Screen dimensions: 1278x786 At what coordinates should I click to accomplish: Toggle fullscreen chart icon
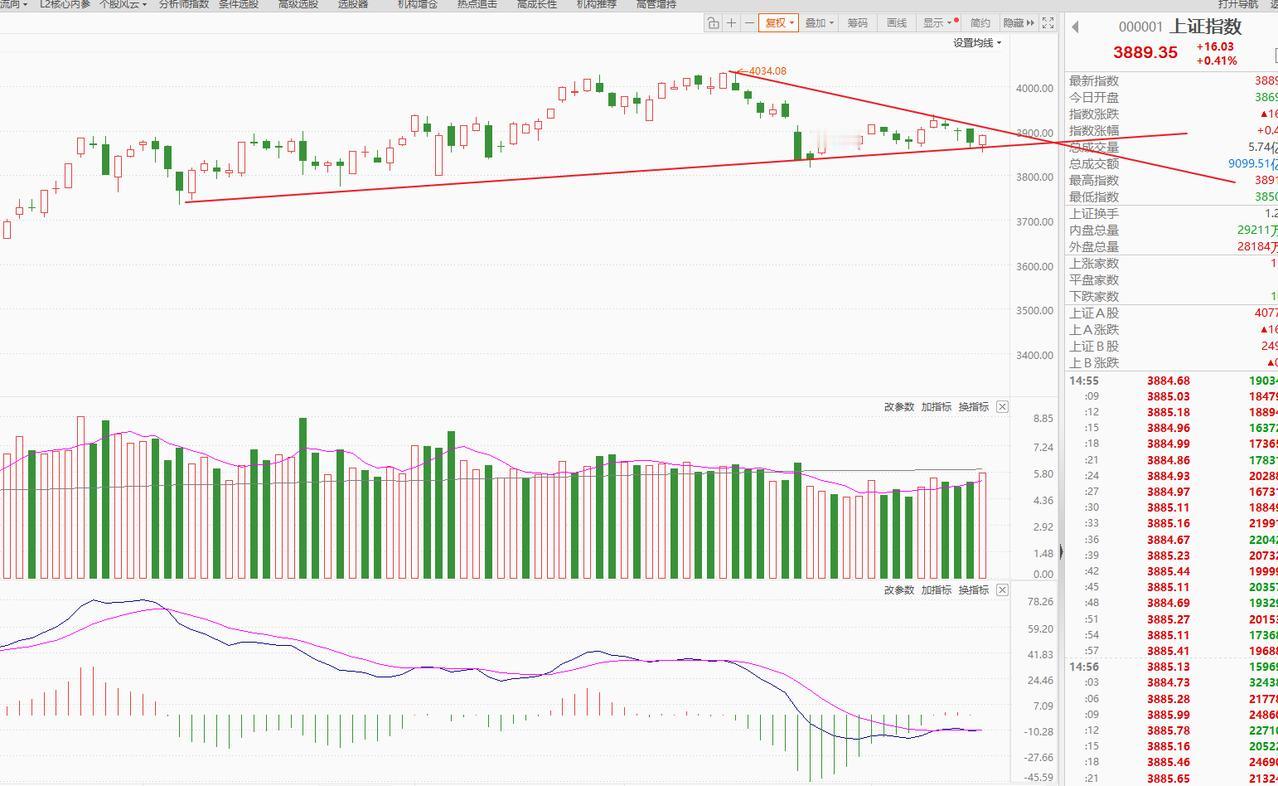tap(1048, 23)
